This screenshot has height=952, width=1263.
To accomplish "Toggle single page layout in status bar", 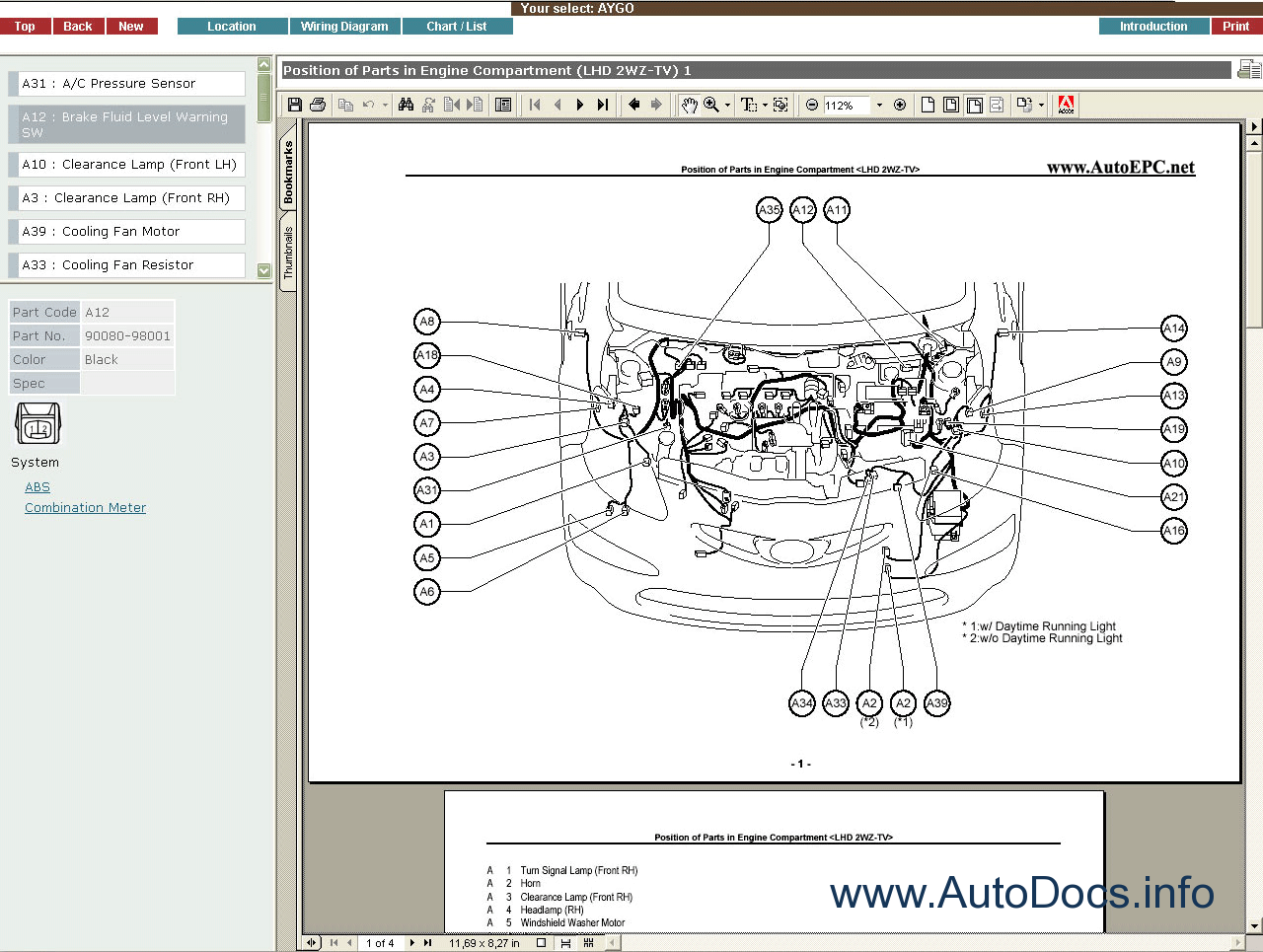I will coord(541,943).
